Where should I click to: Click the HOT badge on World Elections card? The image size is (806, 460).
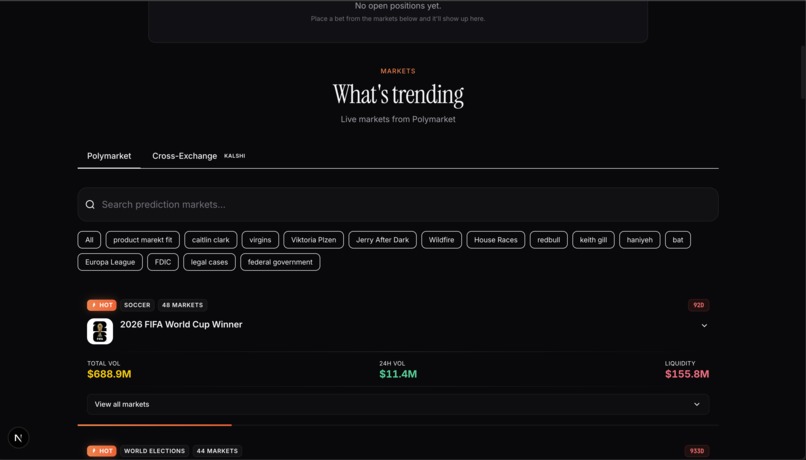102,451
